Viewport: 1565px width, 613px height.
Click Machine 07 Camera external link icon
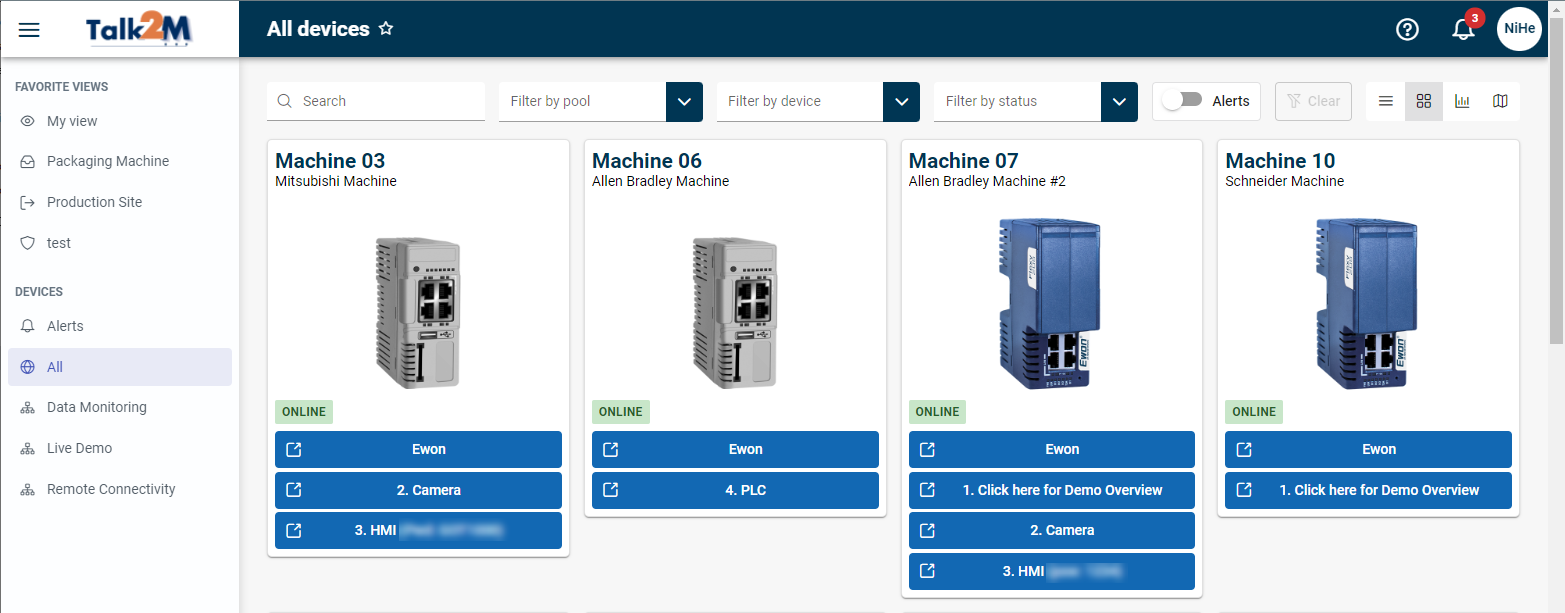[927, 530]
